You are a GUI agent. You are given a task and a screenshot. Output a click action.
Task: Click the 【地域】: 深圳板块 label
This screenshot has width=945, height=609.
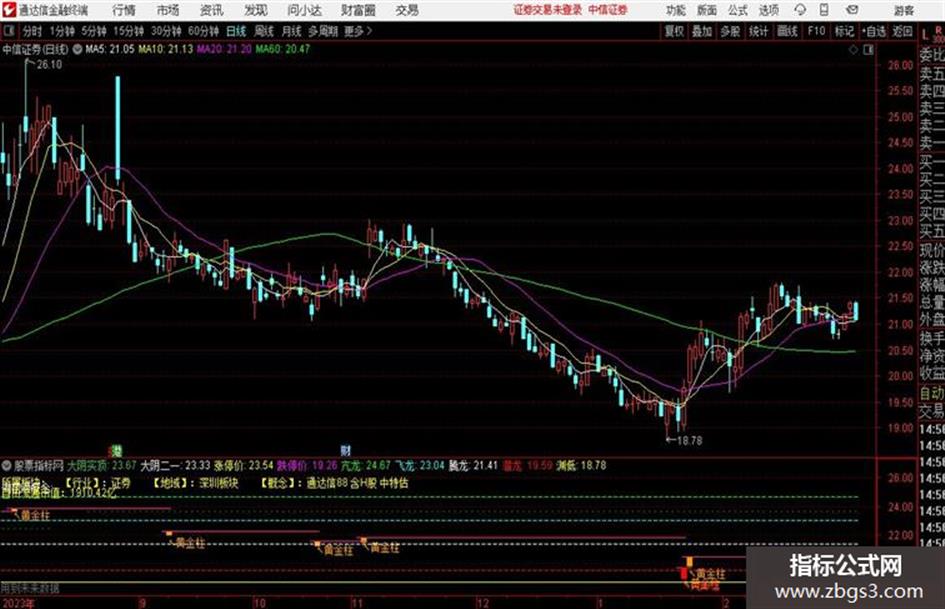tap(195, 483)
